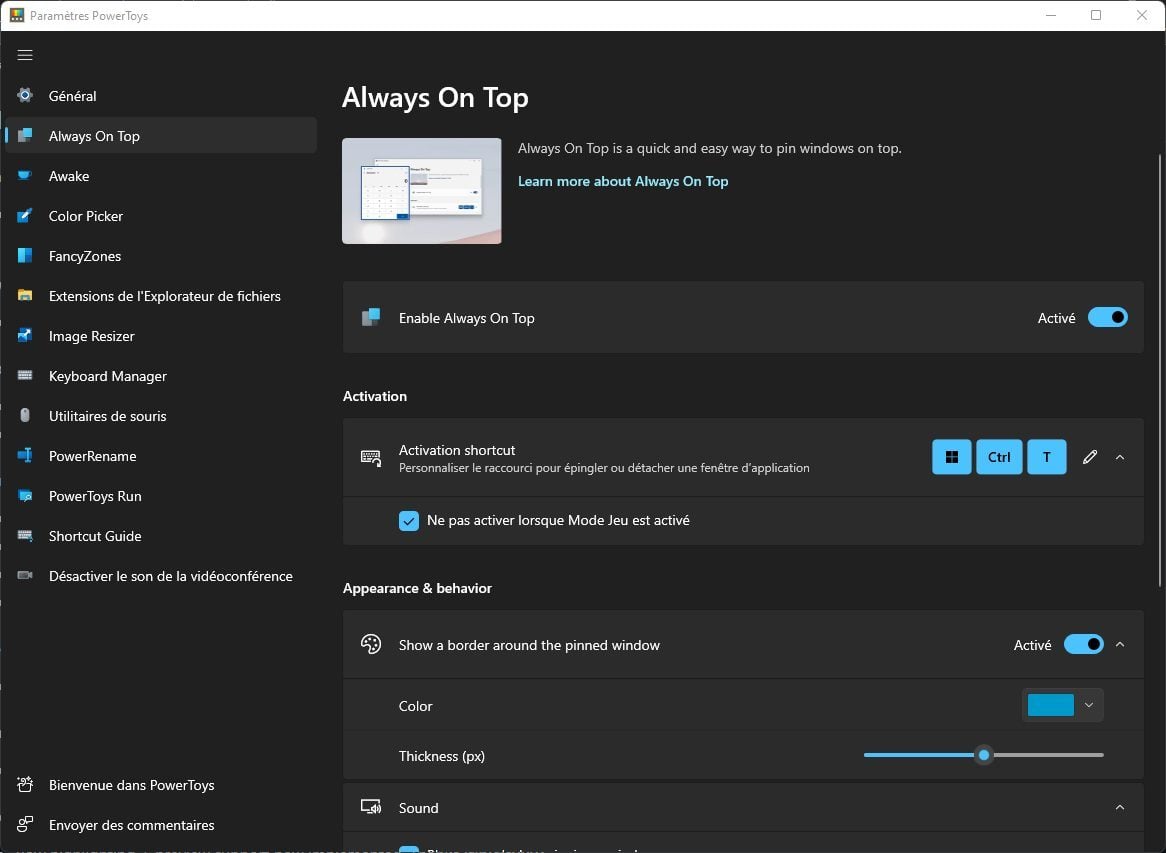Screen dimensions: 1166x853
Task: Click the PowerRename icon
Action: [x=25, y=455]
